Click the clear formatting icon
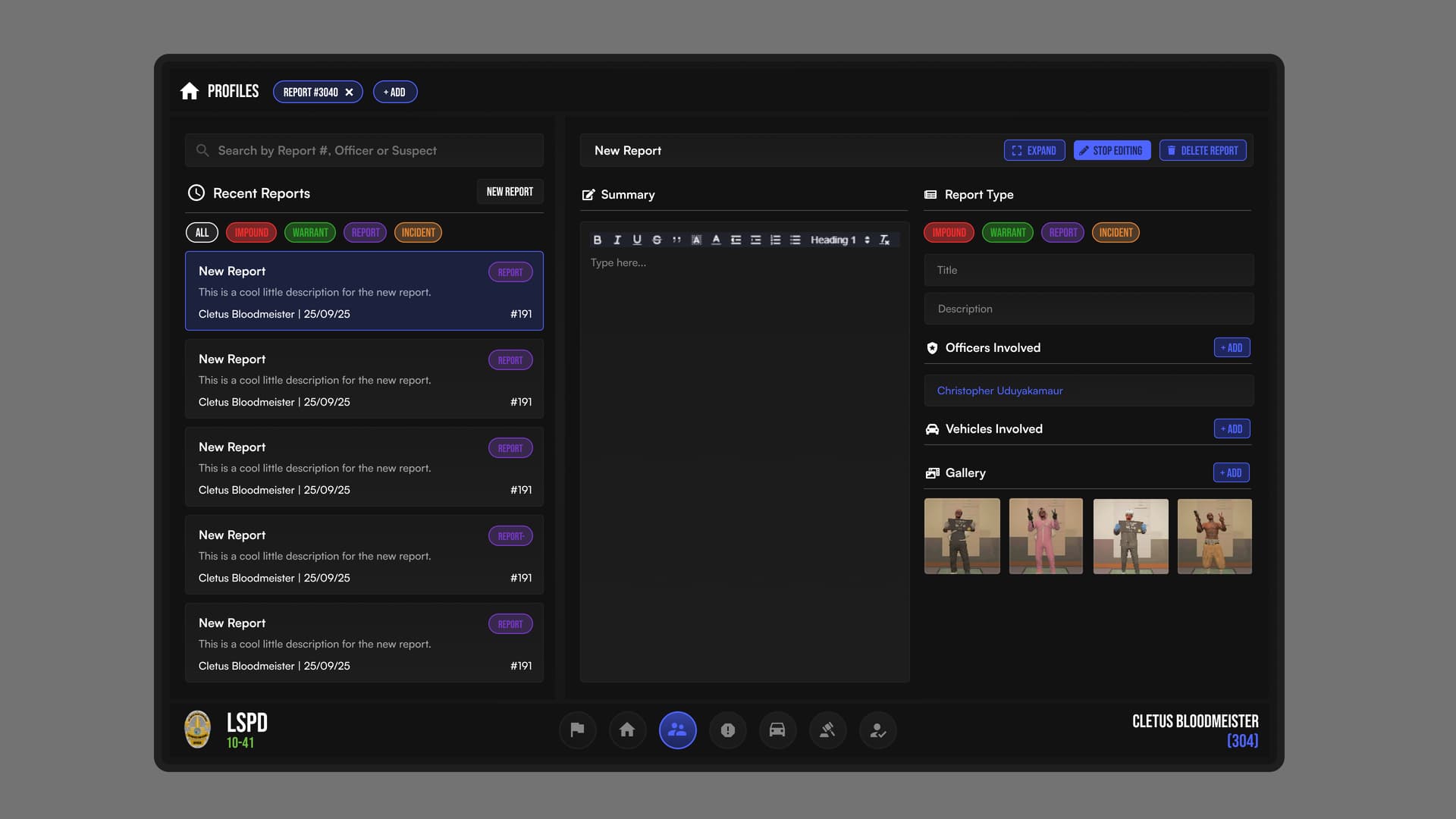Viewport: 1456px width, 819px height. click(x=884, y=240)
